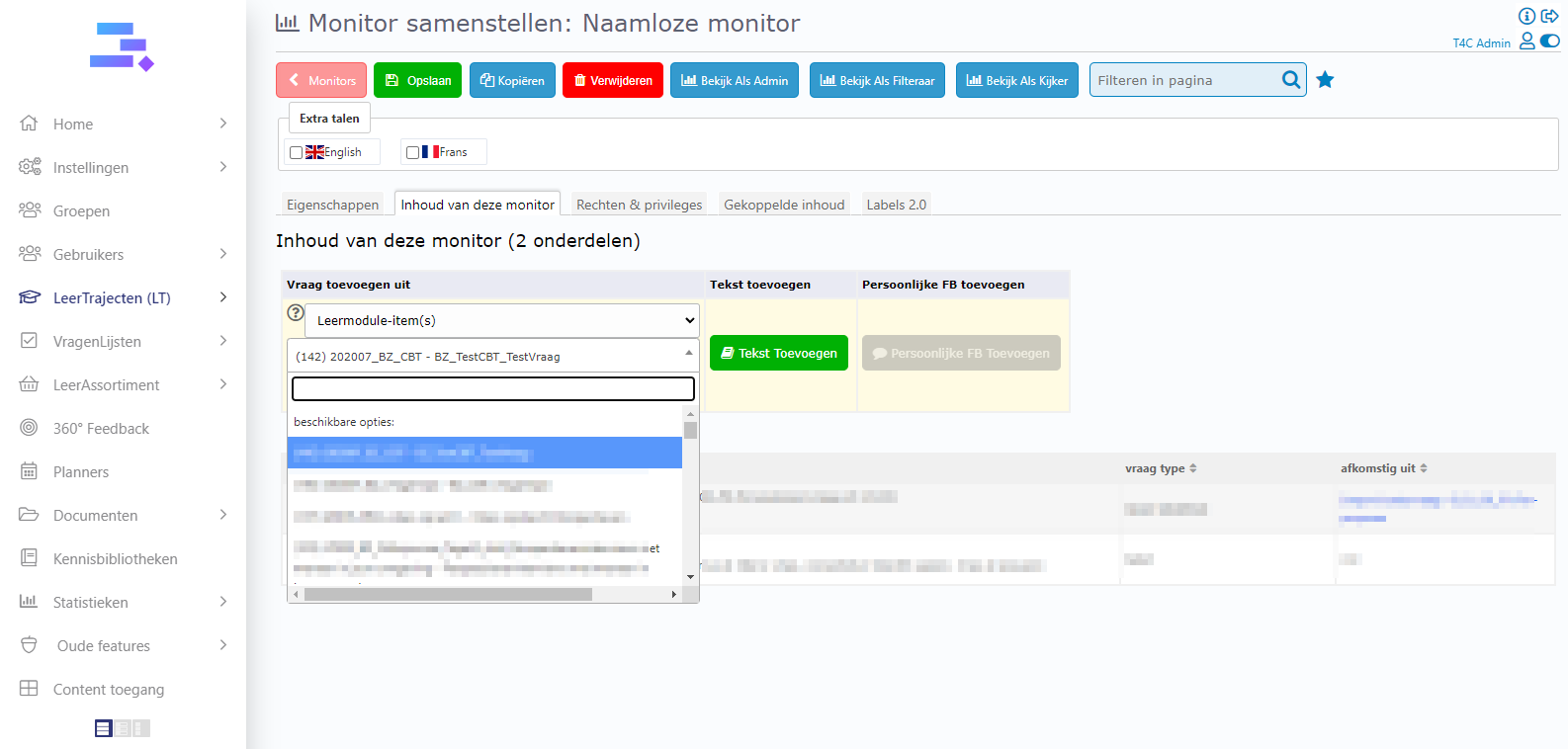This screenshot has height=749, width=1568.
Task: Toggle the switch next to user icon
Action: 1550,41
